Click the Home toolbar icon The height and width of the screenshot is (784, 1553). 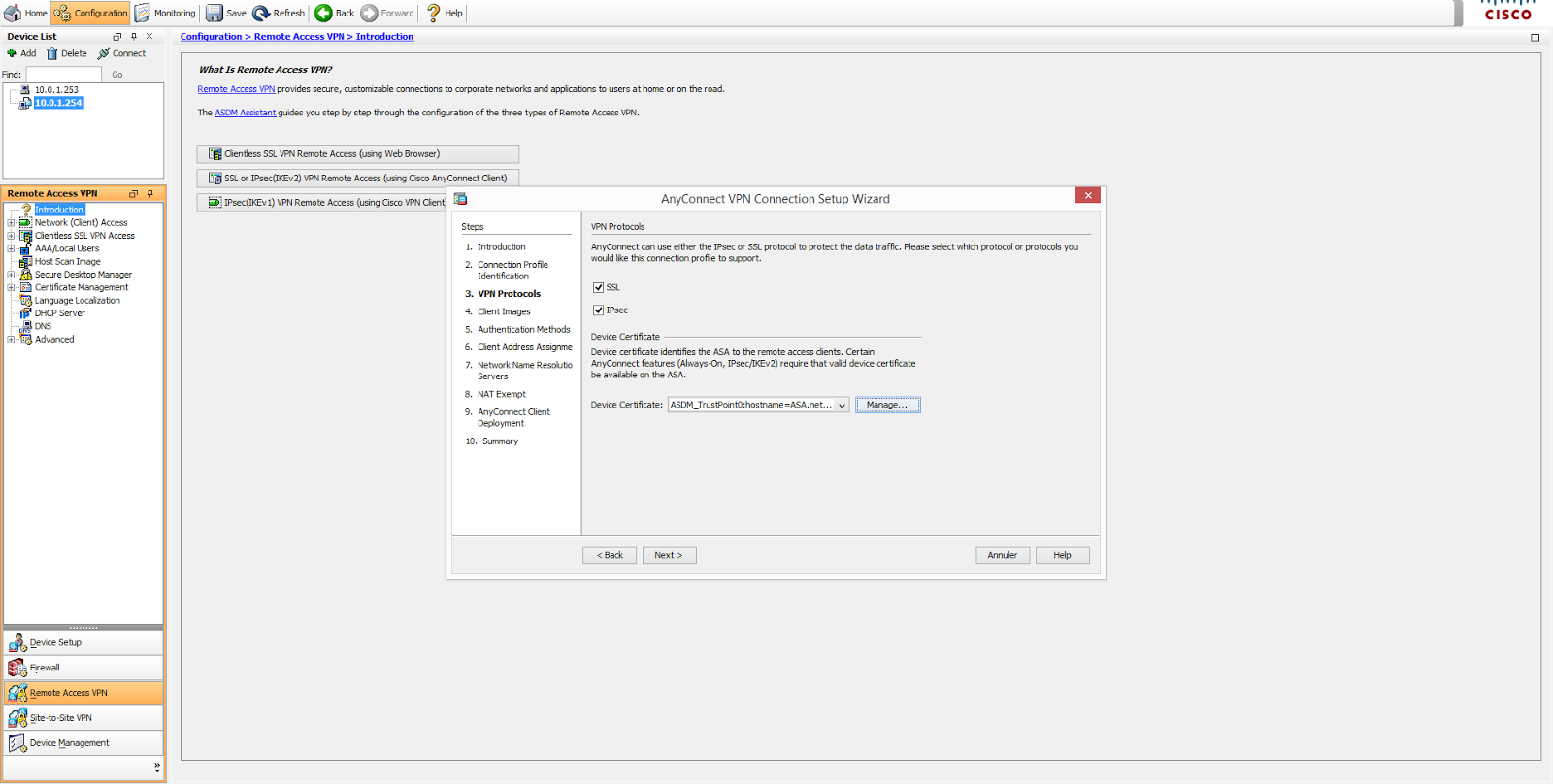13,13
